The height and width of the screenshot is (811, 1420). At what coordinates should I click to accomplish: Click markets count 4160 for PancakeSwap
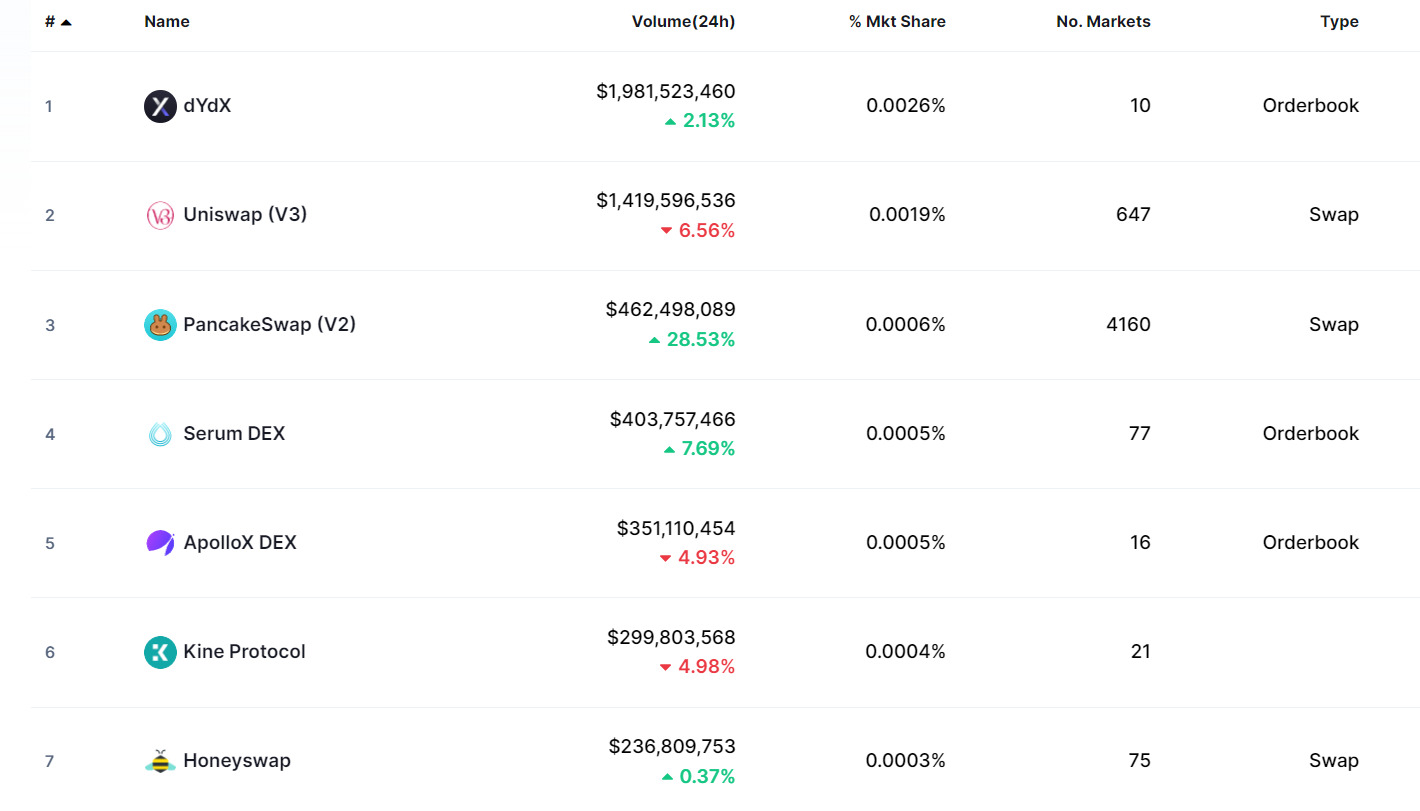point(1128,324)
